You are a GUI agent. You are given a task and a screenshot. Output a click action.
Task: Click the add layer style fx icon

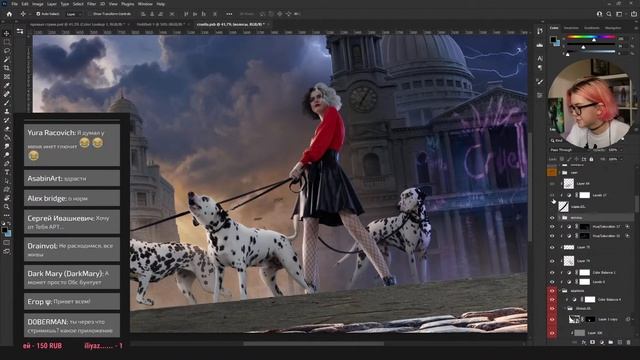click(x=584, y=342)
